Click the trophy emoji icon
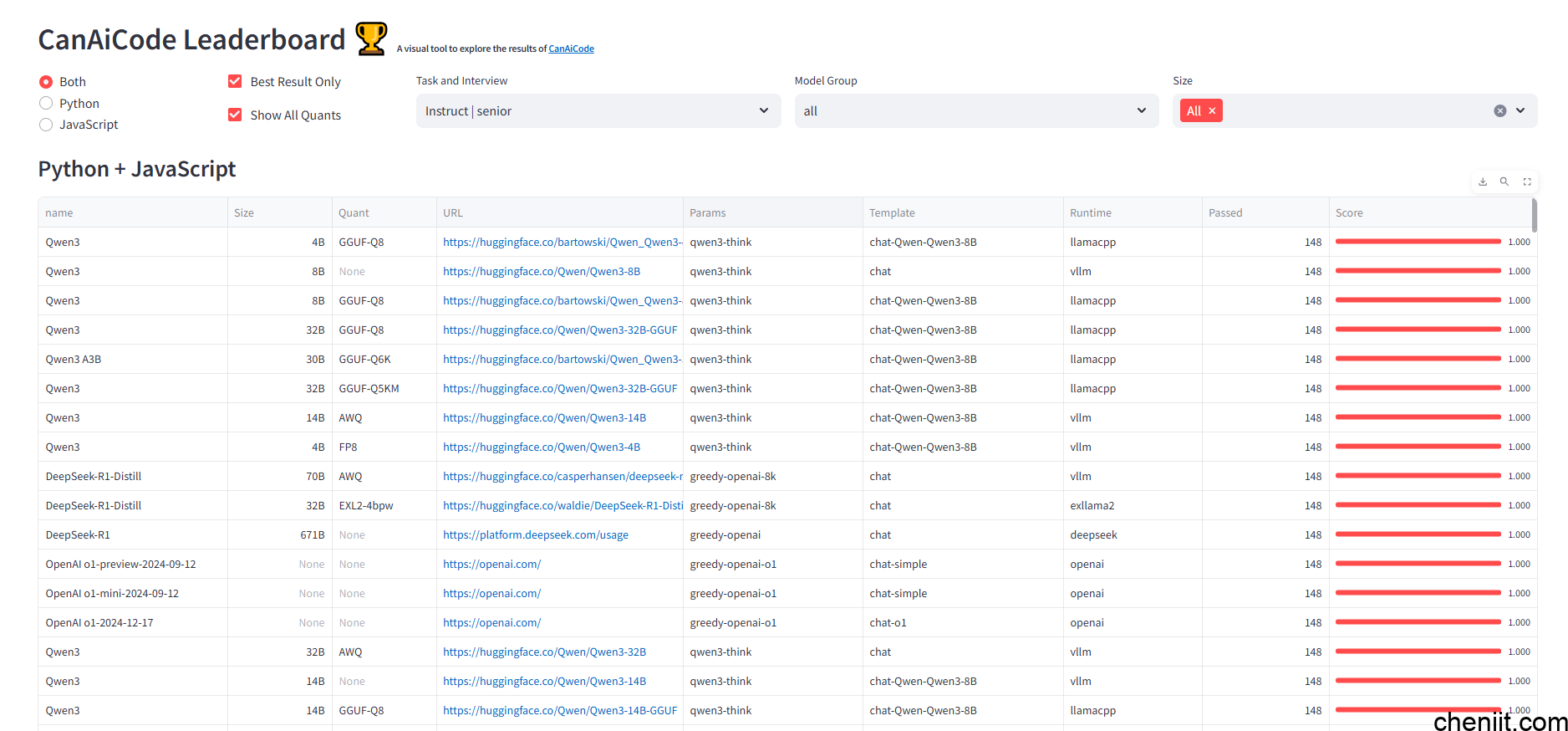This screenshot has height=731, width=1568. (371, 39)
